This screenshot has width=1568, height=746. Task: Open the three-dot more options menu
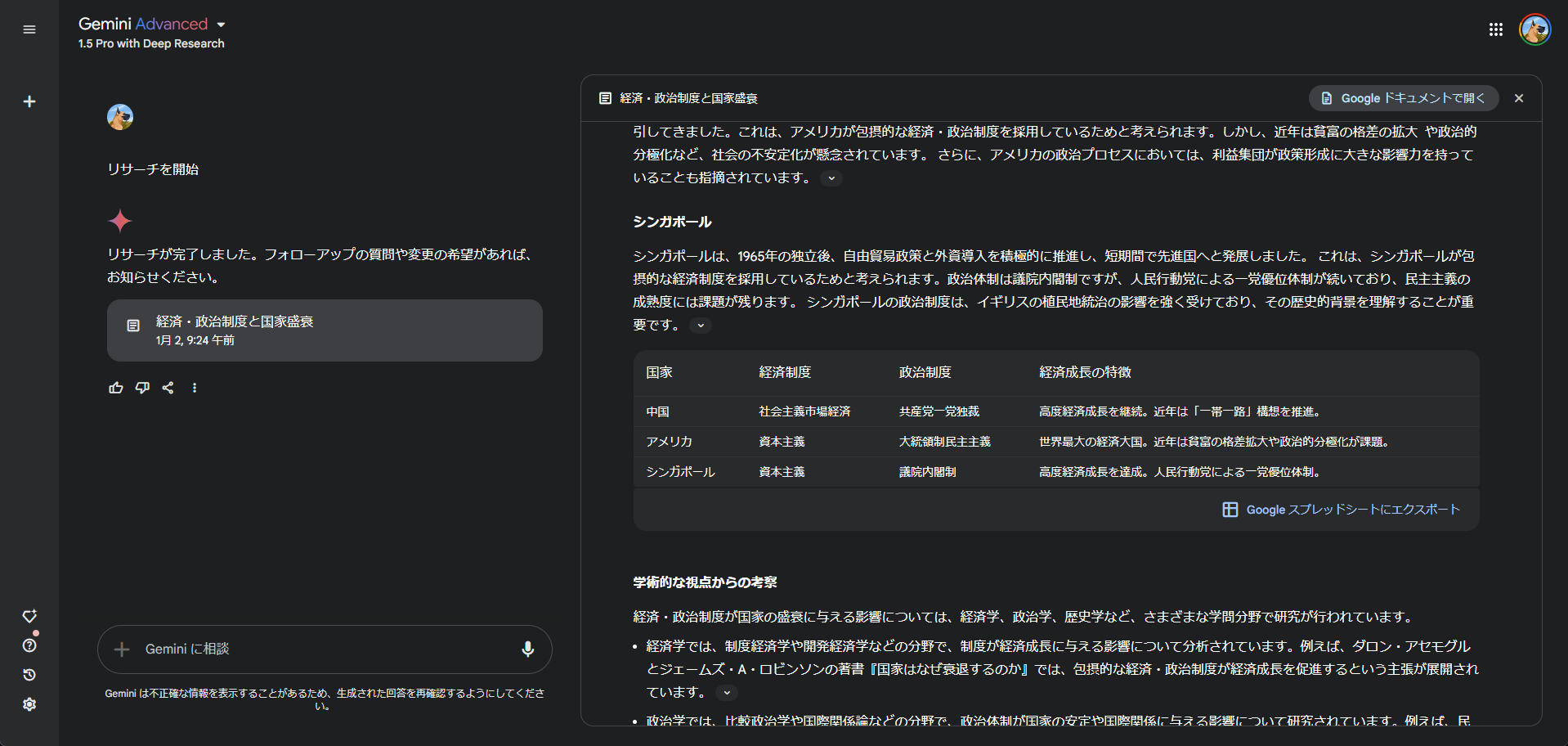click(x=194, y=388)
